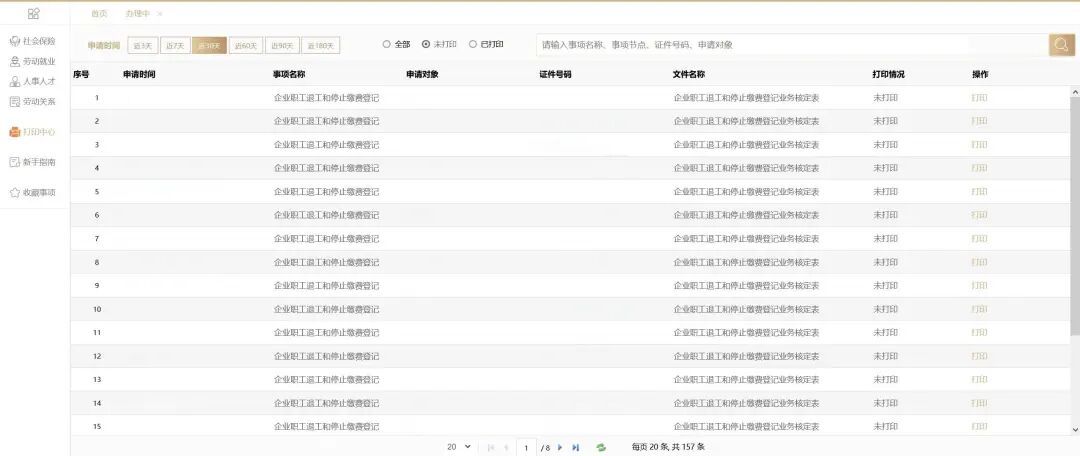Jump to last page arrow
Image resolution: width=1080 pixels, height=456 pixels.
576,447
